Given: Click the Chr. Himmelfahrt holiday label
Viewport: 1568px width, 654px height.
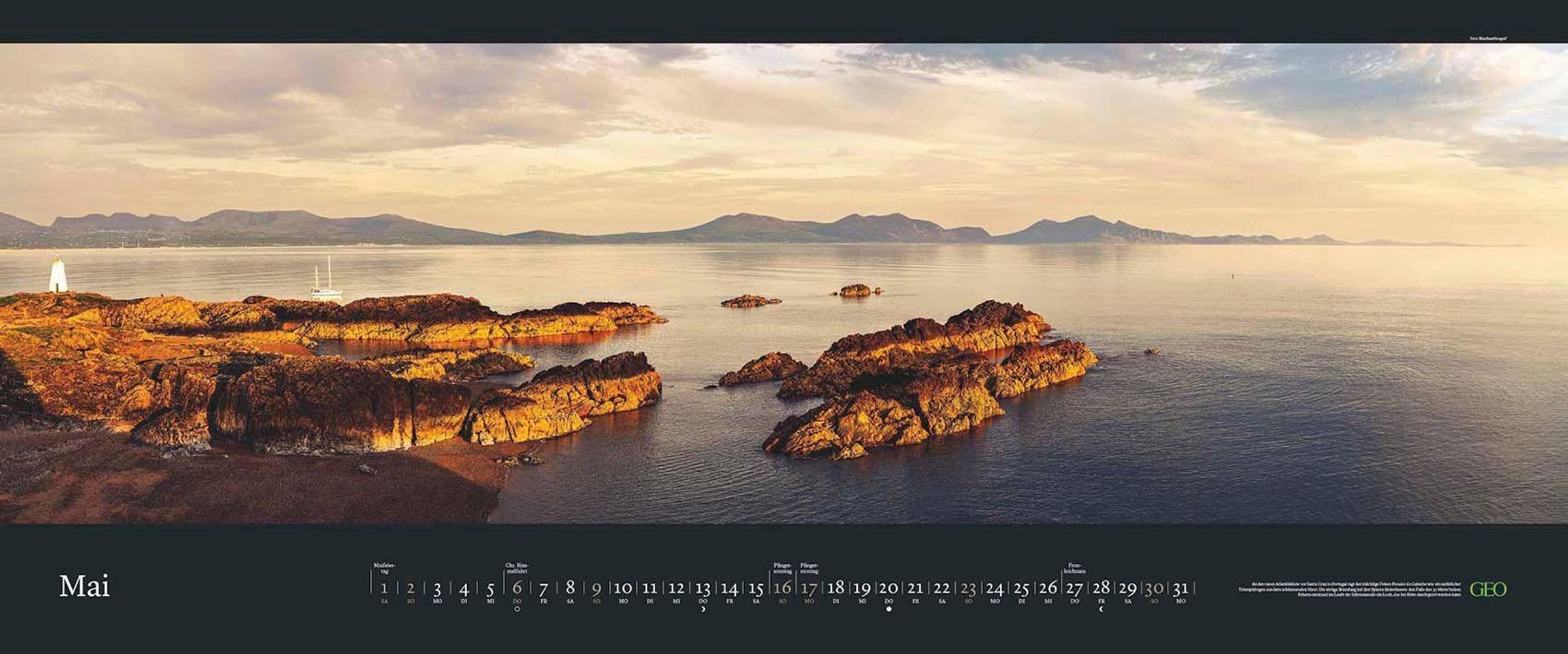Looking at the screenshot, I should 517,568.
